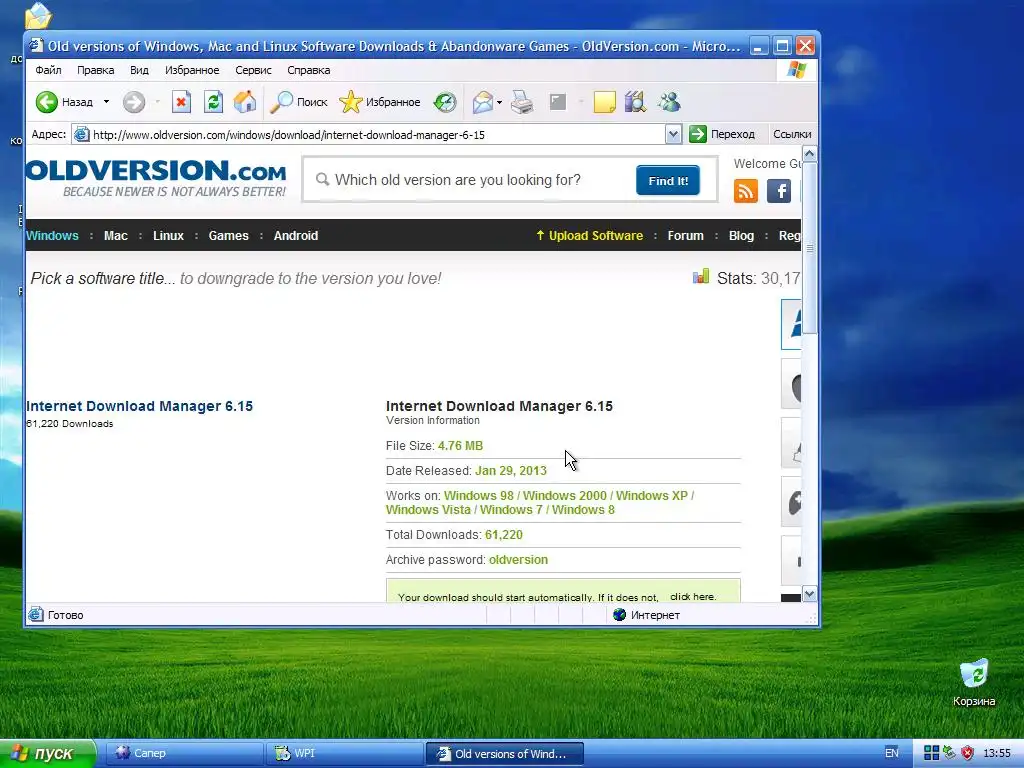The width and height of the screenshot is (1024, 768).
Task: Click the gray Edit toolbar icon
Action: pyautogui.click(x=558, y=102)
